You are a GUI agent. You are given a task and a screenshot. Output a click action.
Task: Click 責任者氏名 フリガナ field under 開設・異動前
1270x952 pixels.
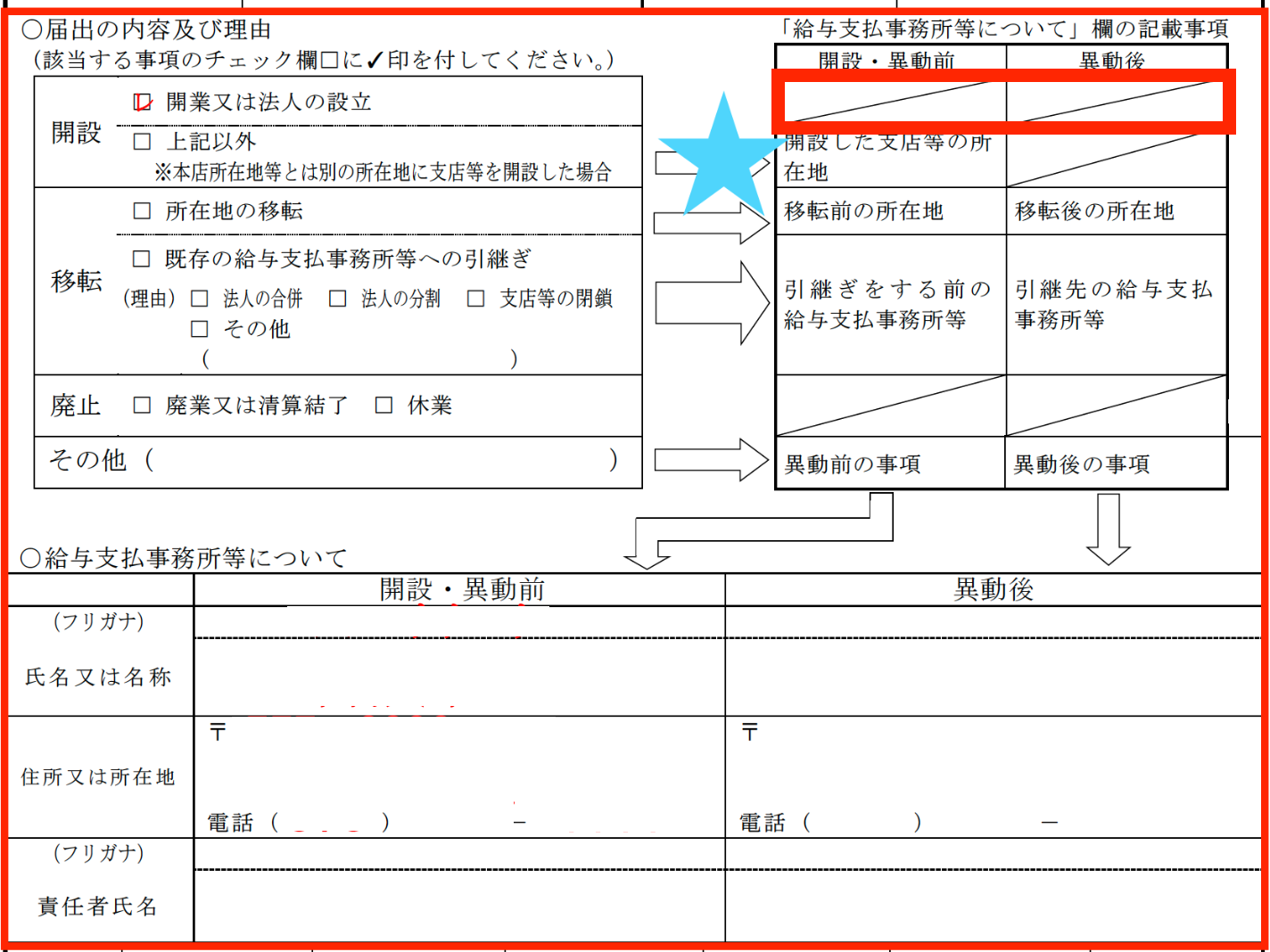coord(459,854)
